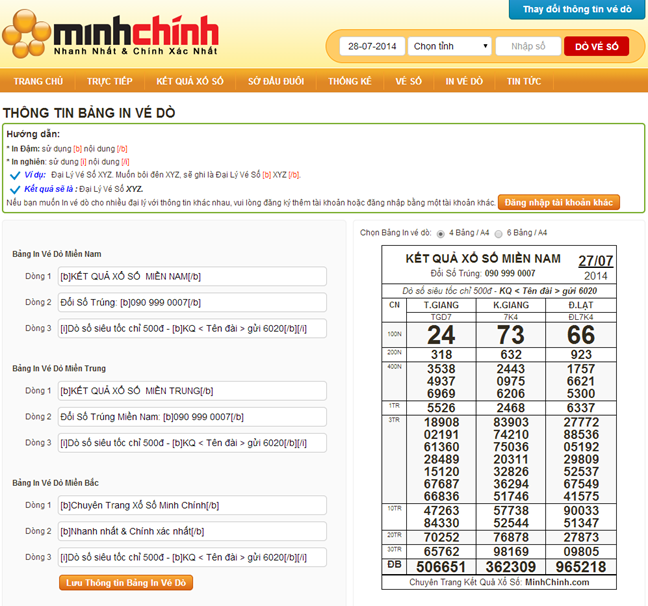Select the 4 Bảng / A4 radio option
The image size is (648, 606).
click(441, 234)
